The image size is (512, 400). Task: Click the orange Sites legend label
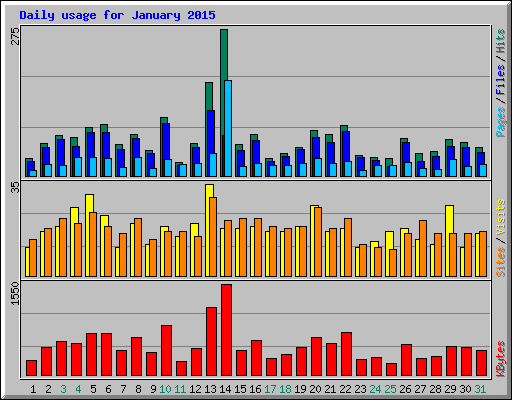coord(501,262)
